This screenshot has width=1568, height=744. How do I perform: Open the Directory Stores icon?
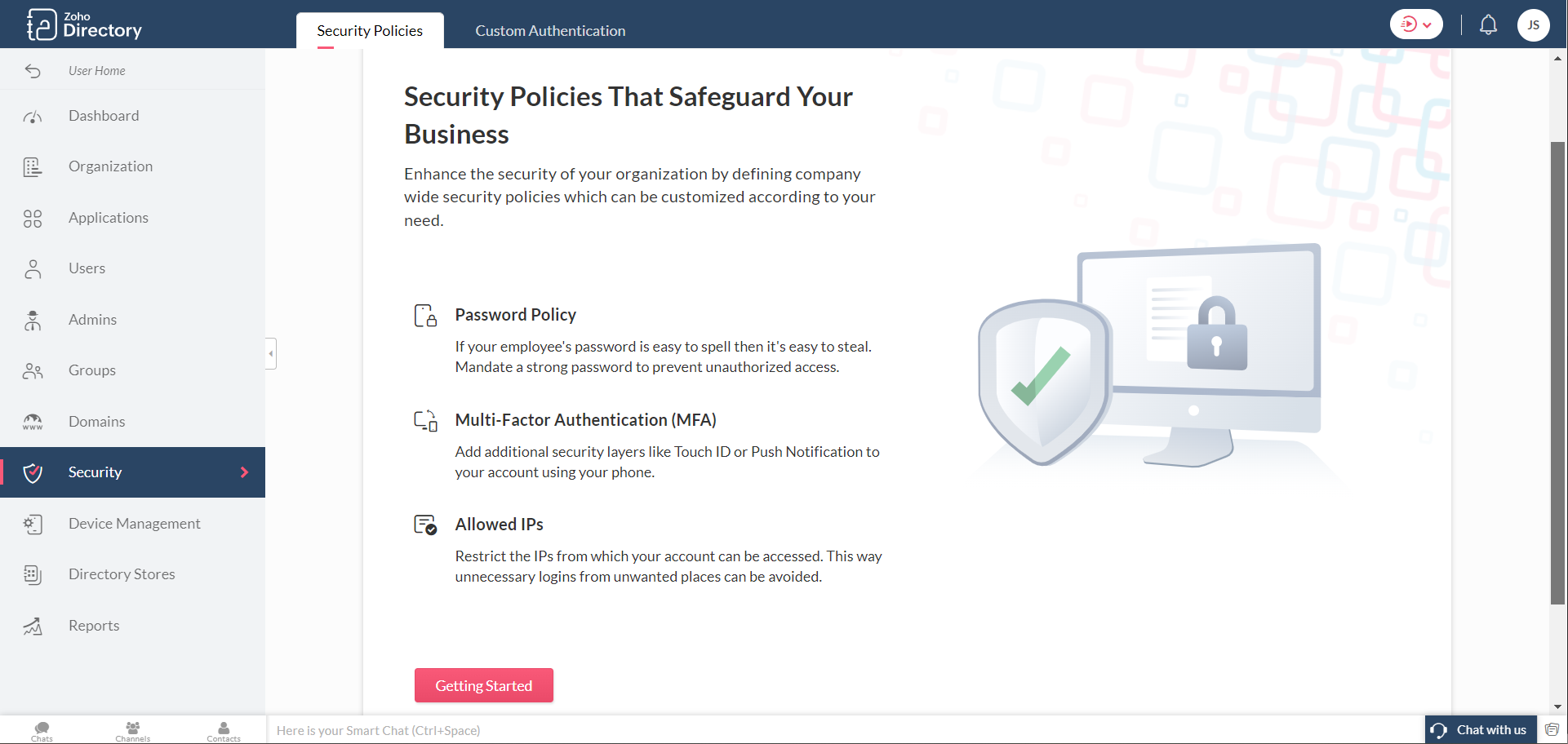pos(33,575)
